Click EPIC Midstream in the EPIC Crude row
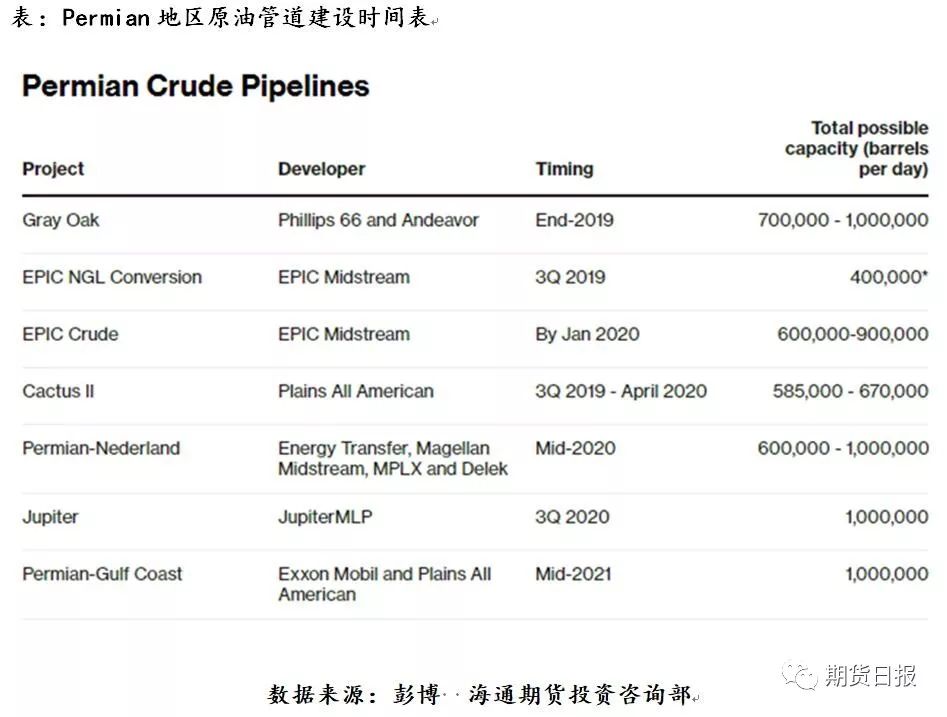This screenshot has height=717, width=947. [344, 334]
